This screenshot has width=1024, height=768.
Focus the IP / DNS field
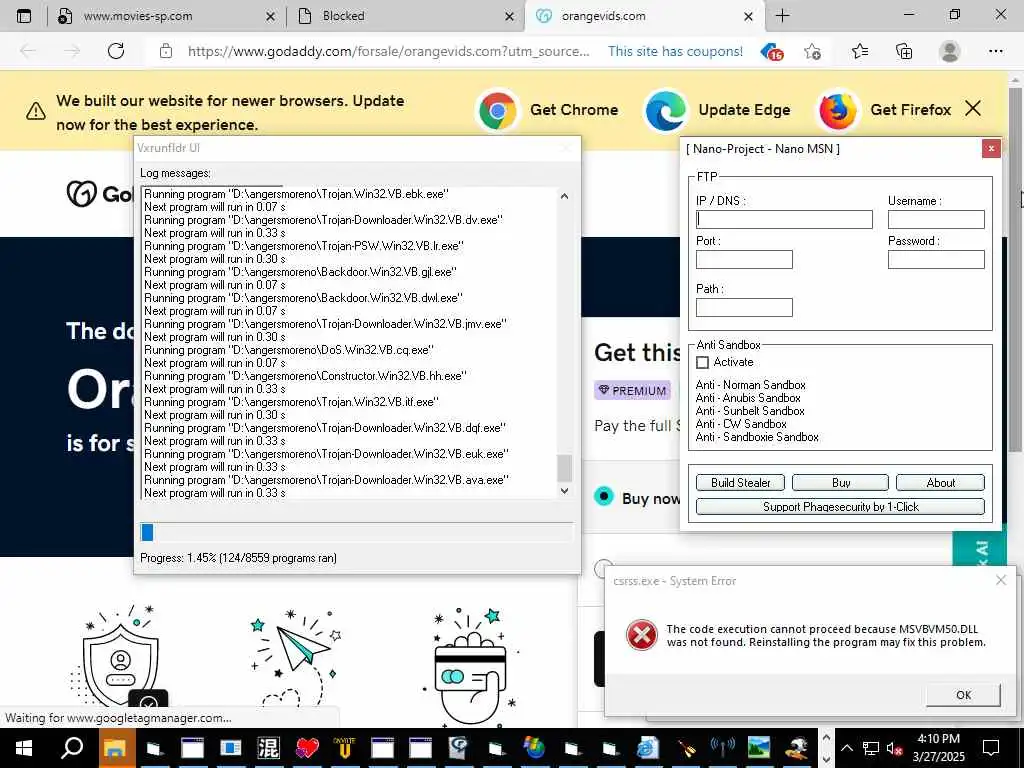tap(784, 219)
